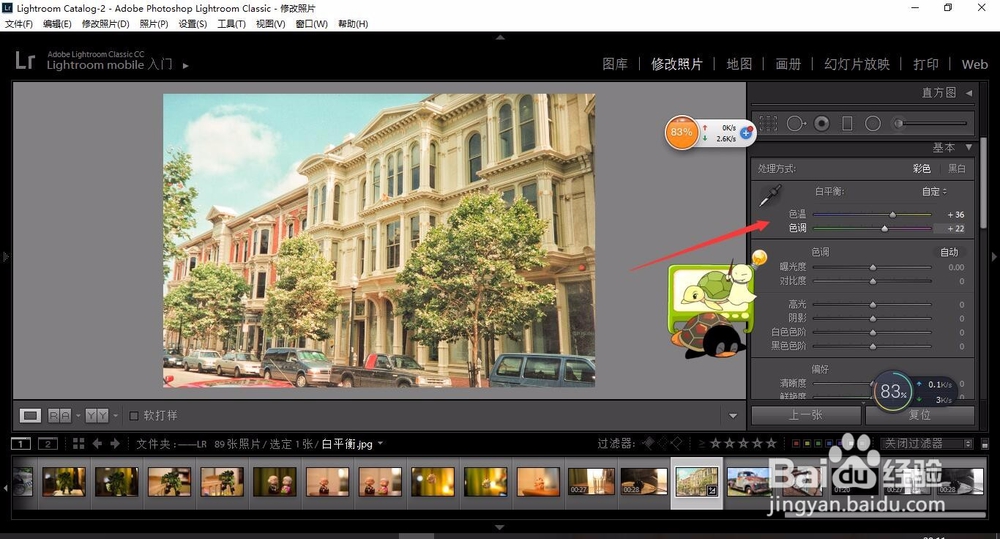This screenshot has height=539, width=1000.
Task: Show the left panel group
Action: pyautogui.click(x=6, y=256)
